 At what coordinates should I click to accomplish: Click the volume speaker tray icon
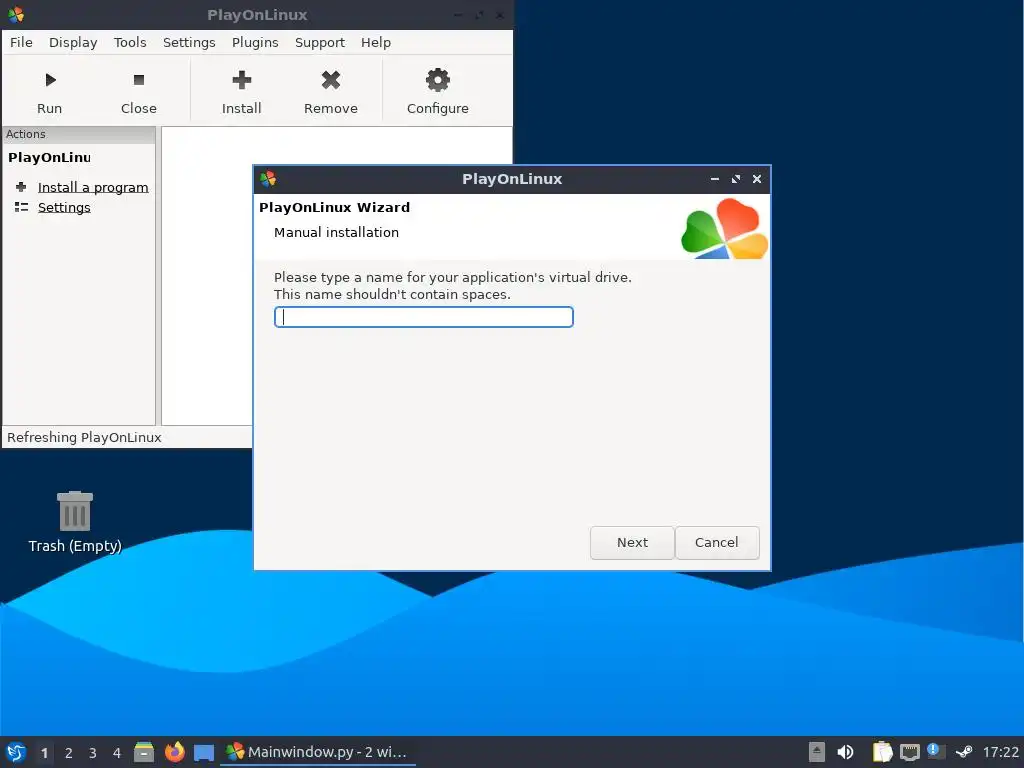tap(846, 752)
